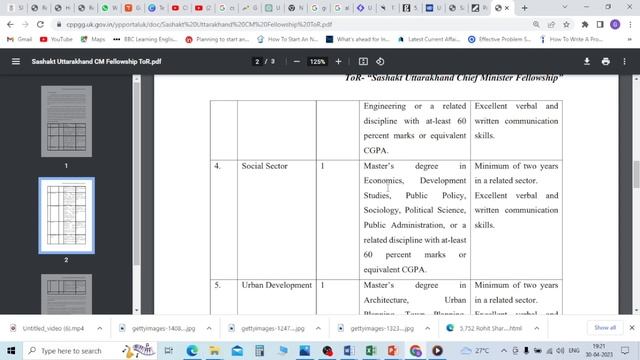
Task: Open Word from taskbar
Action: 349,351
